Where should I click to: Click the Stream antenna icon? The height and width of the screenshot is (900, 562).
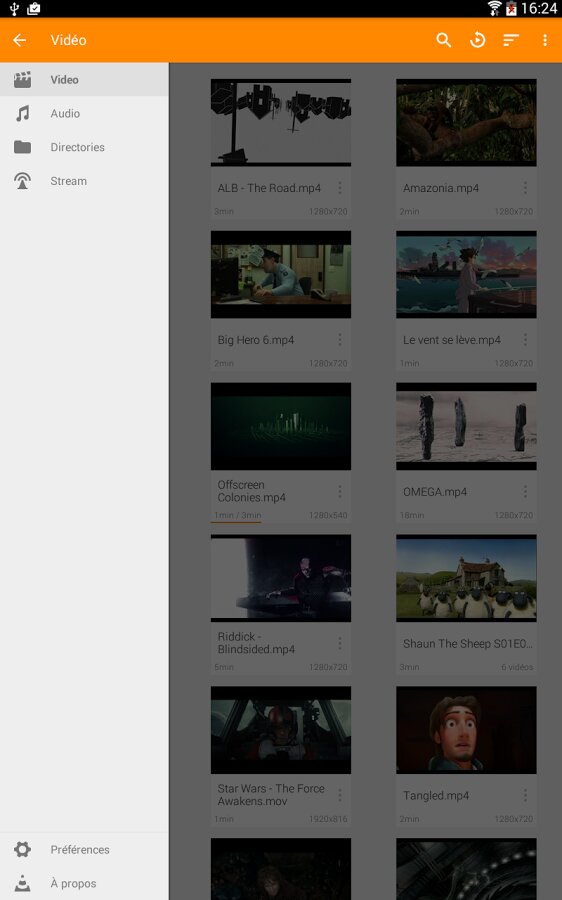(x=22, y=181)
